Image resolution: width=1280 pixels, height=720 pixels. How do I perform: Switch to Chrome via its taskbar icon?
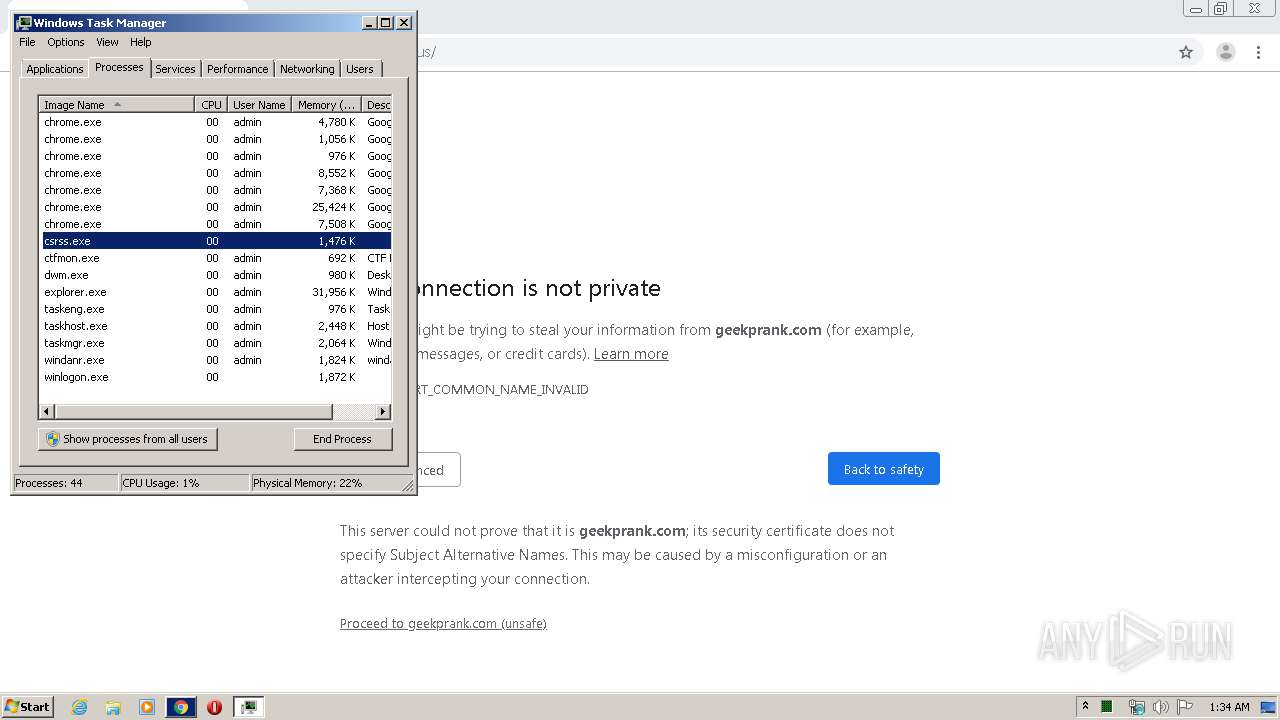181,707
